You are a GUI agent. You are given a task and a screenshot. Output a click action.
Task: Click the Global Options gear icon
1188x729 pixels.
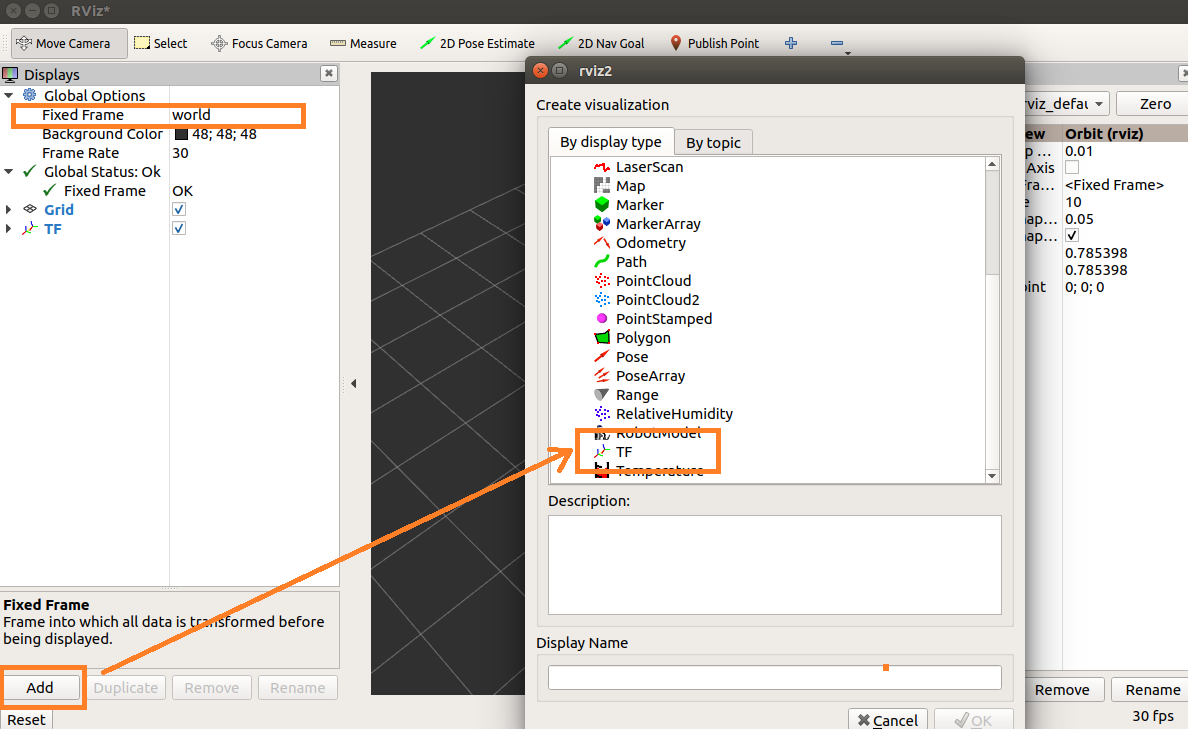tap(30, 95)
